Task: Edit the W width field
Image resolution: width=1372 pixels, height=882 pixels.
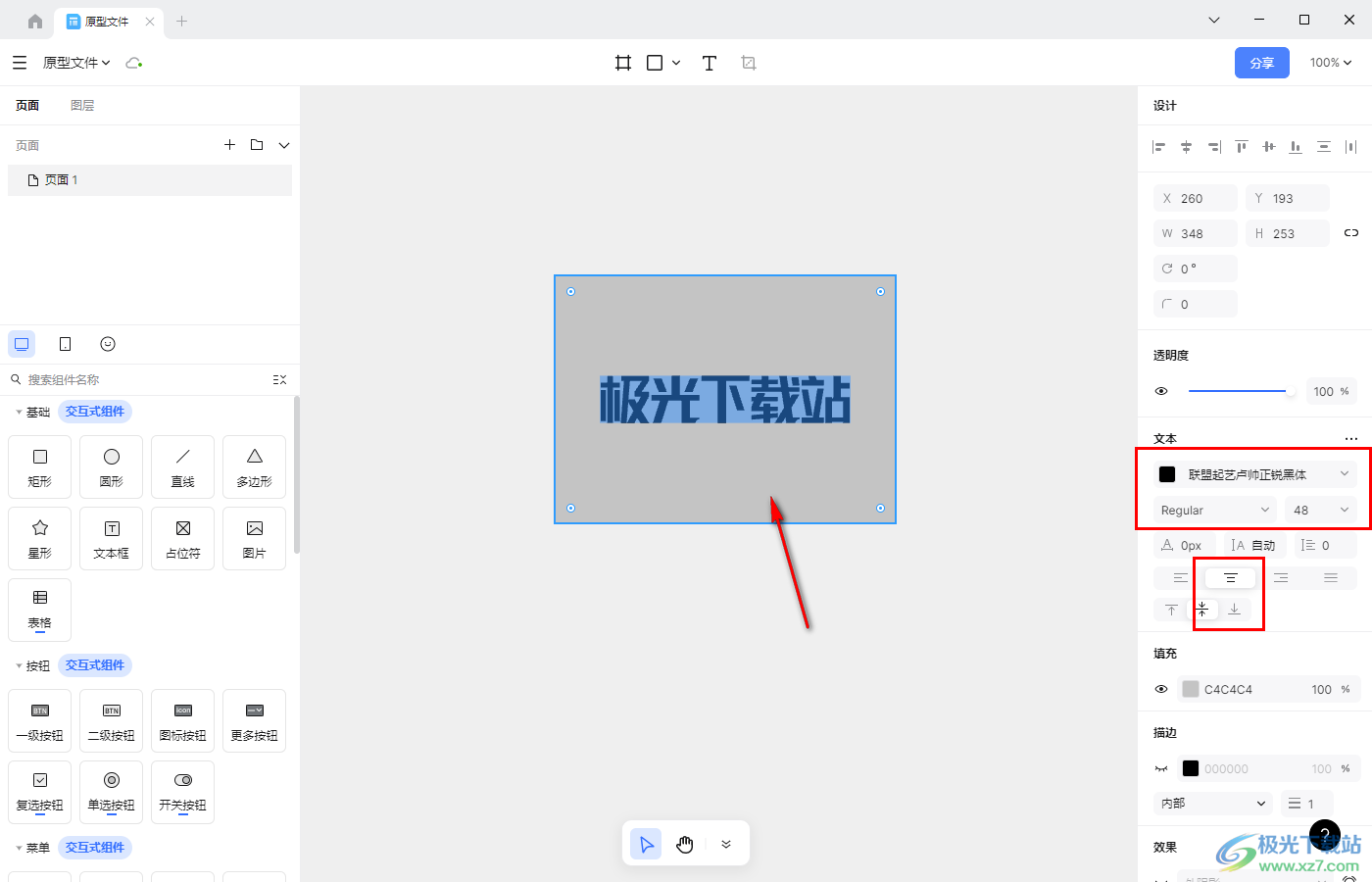Action: click(1196, 233)
